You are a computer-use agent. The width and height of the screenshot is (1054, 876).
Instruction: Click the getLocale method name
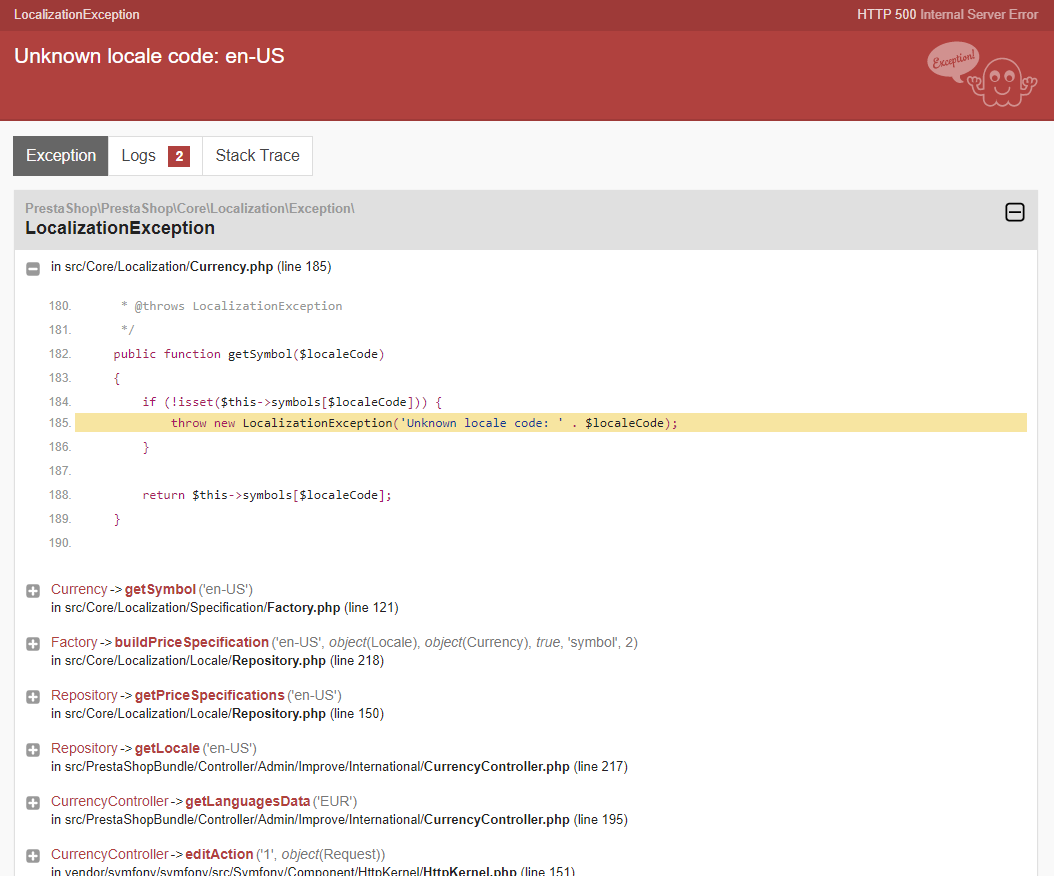pyautogui.click(x=167, y=749)
